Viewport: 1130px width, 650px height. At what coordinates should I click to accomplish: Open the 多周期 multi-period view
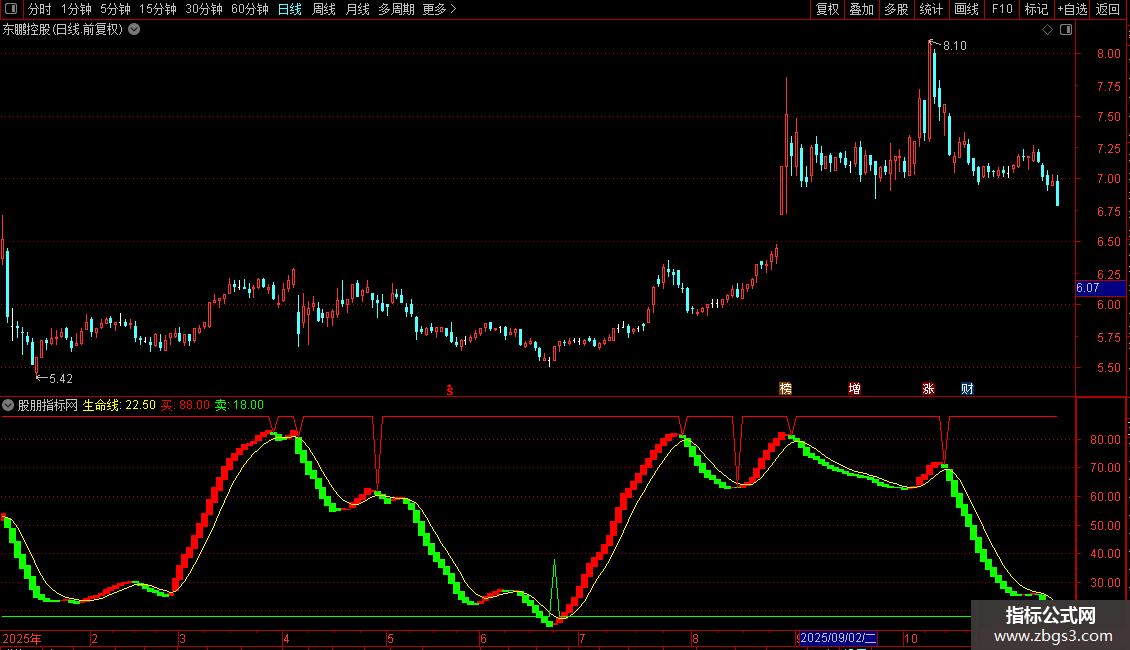tap(396, 9)
